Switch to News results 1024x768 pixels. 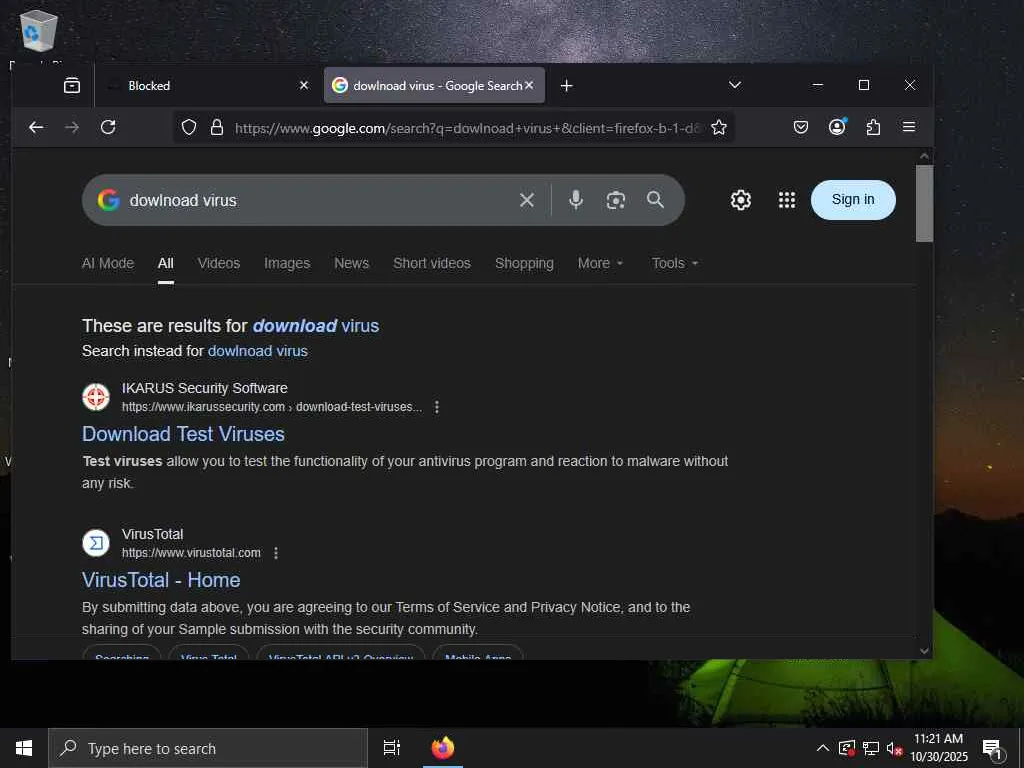[351, 263]
